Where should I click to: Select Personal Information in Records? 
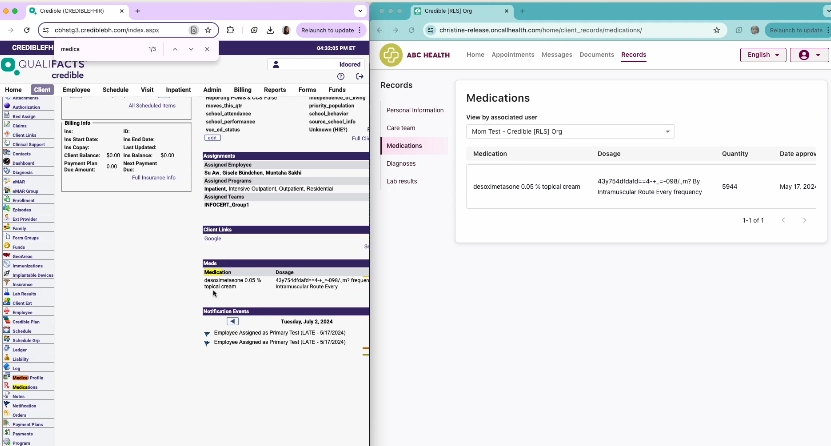(x=415, y=110)
